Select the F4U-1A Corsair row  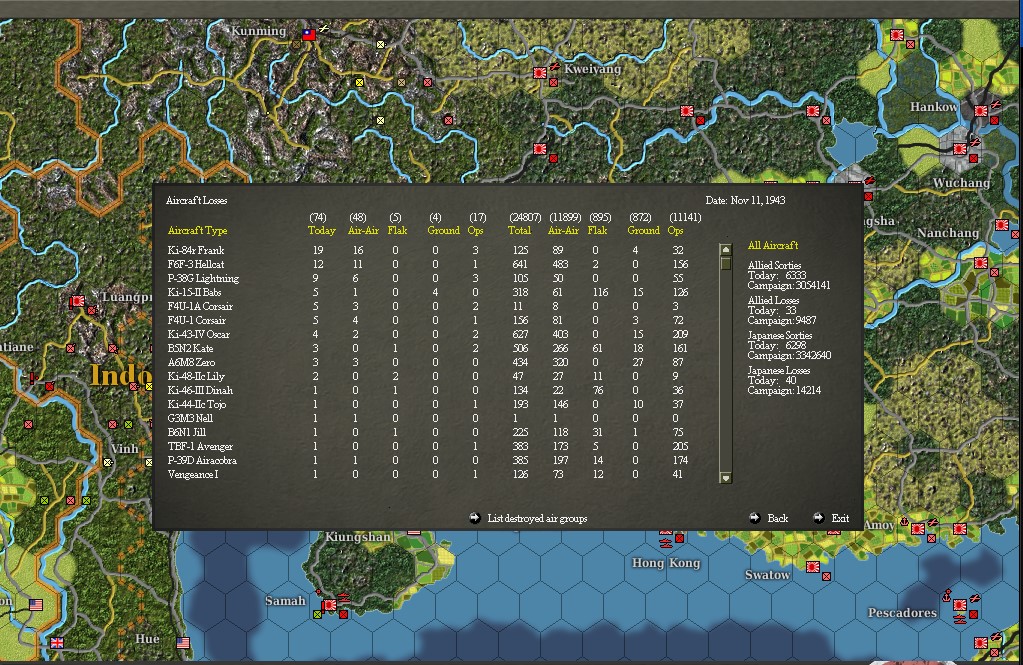(x=427, y=306)
